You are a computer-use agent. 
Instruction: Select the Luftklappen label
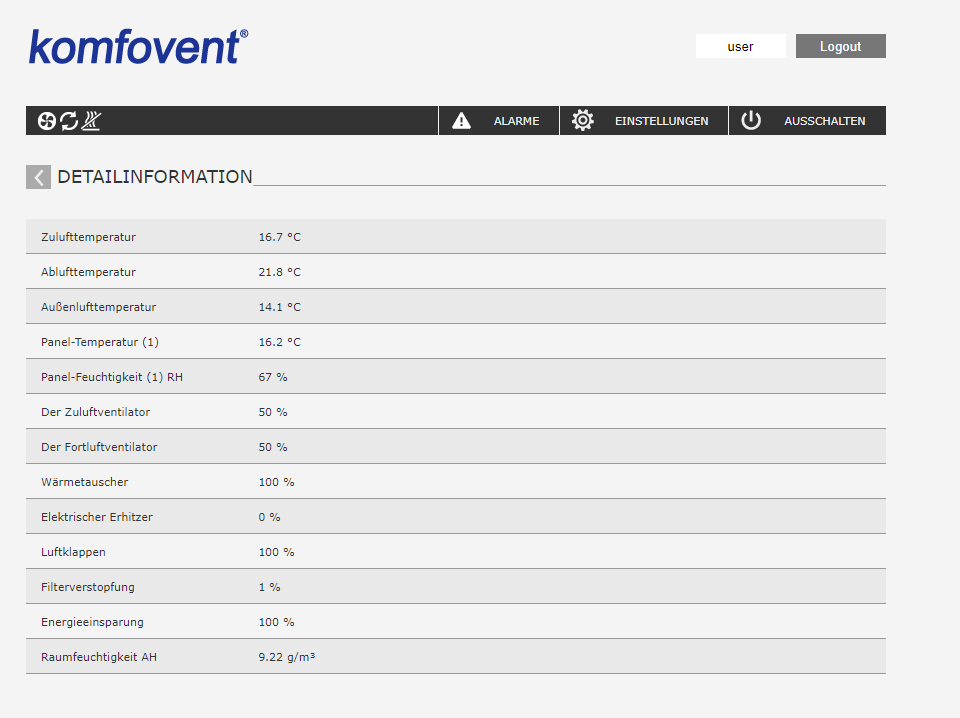[x=73, y=552]
